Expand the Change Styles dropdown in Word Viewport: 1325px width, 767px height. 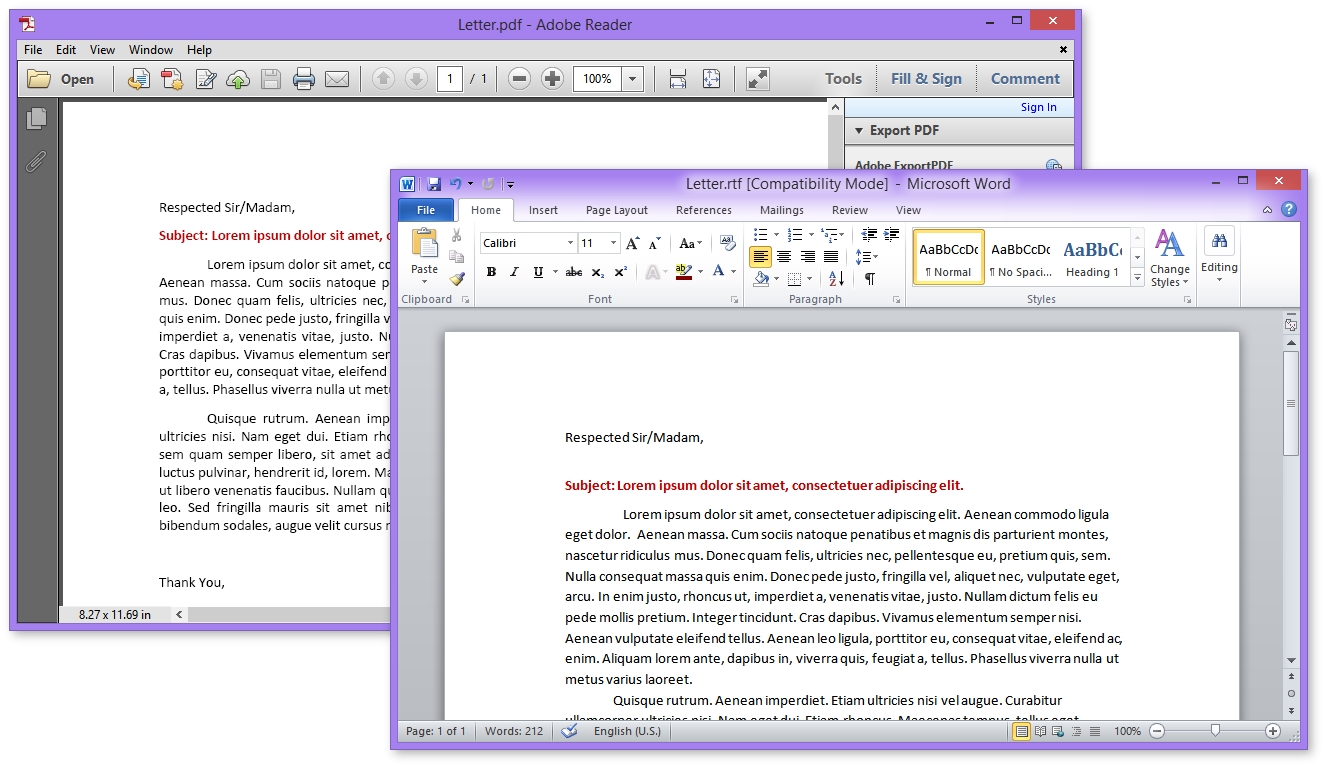(1169, 259)
